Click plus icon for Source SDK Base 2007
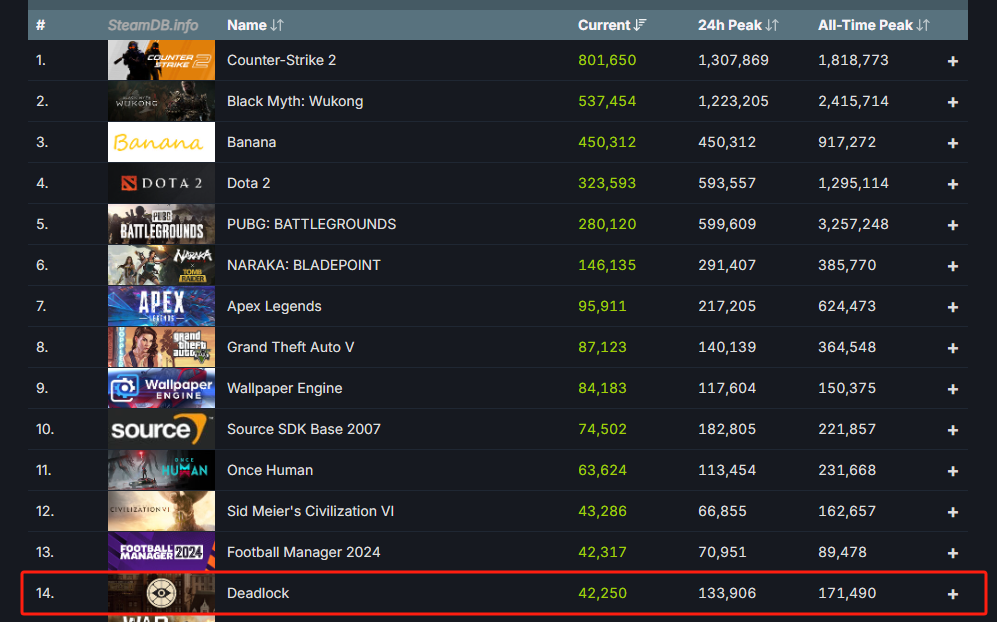 952,431
